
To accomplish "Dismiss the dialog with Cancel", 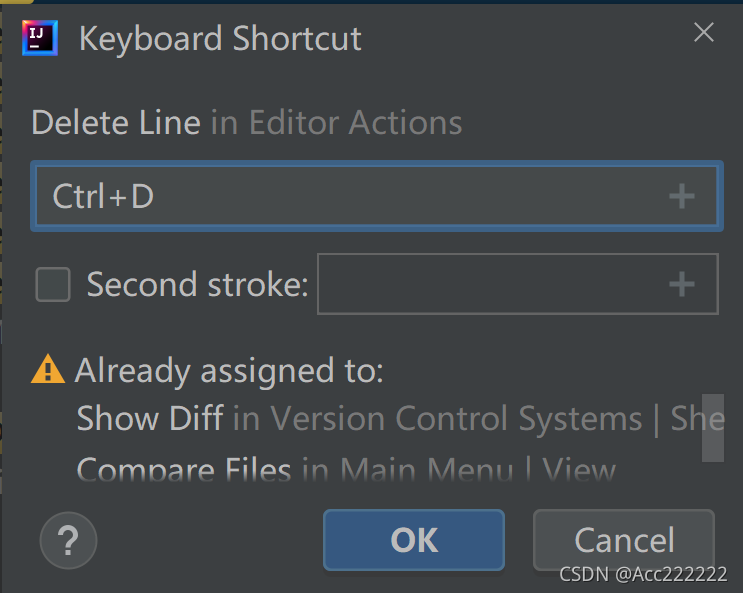I will tap(624, 540).
